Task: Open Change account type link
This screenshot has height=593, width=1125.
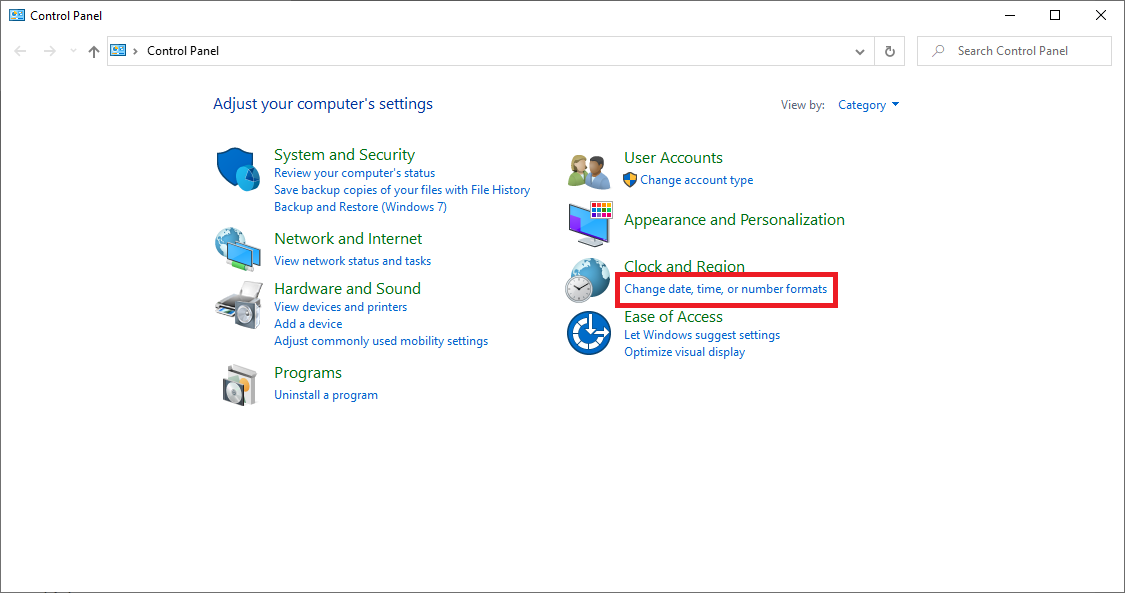Action: click(696, 180)
